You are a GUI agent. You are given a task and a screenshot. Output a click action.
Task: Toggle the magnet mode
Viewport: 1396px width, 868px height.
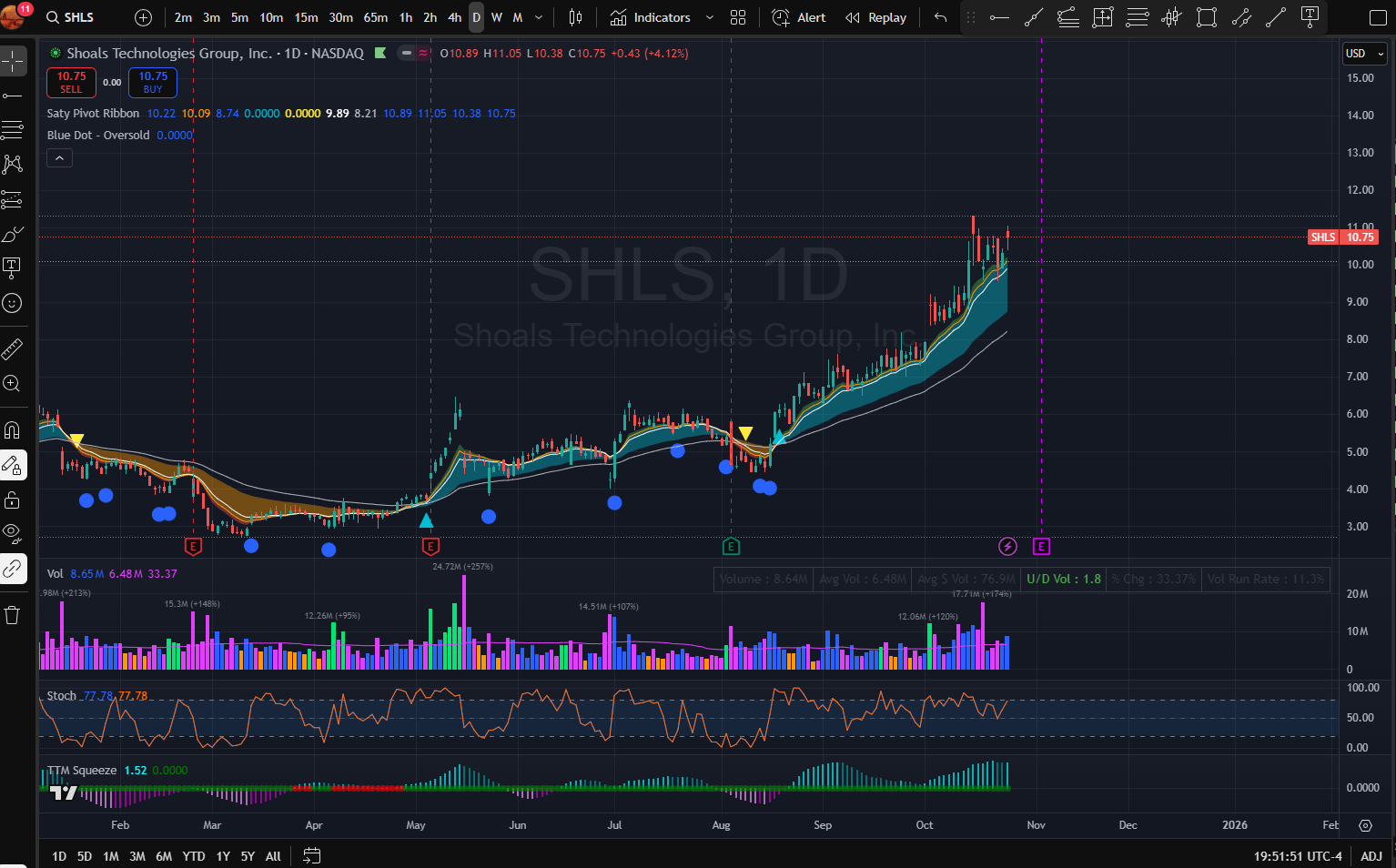(13, 430)
